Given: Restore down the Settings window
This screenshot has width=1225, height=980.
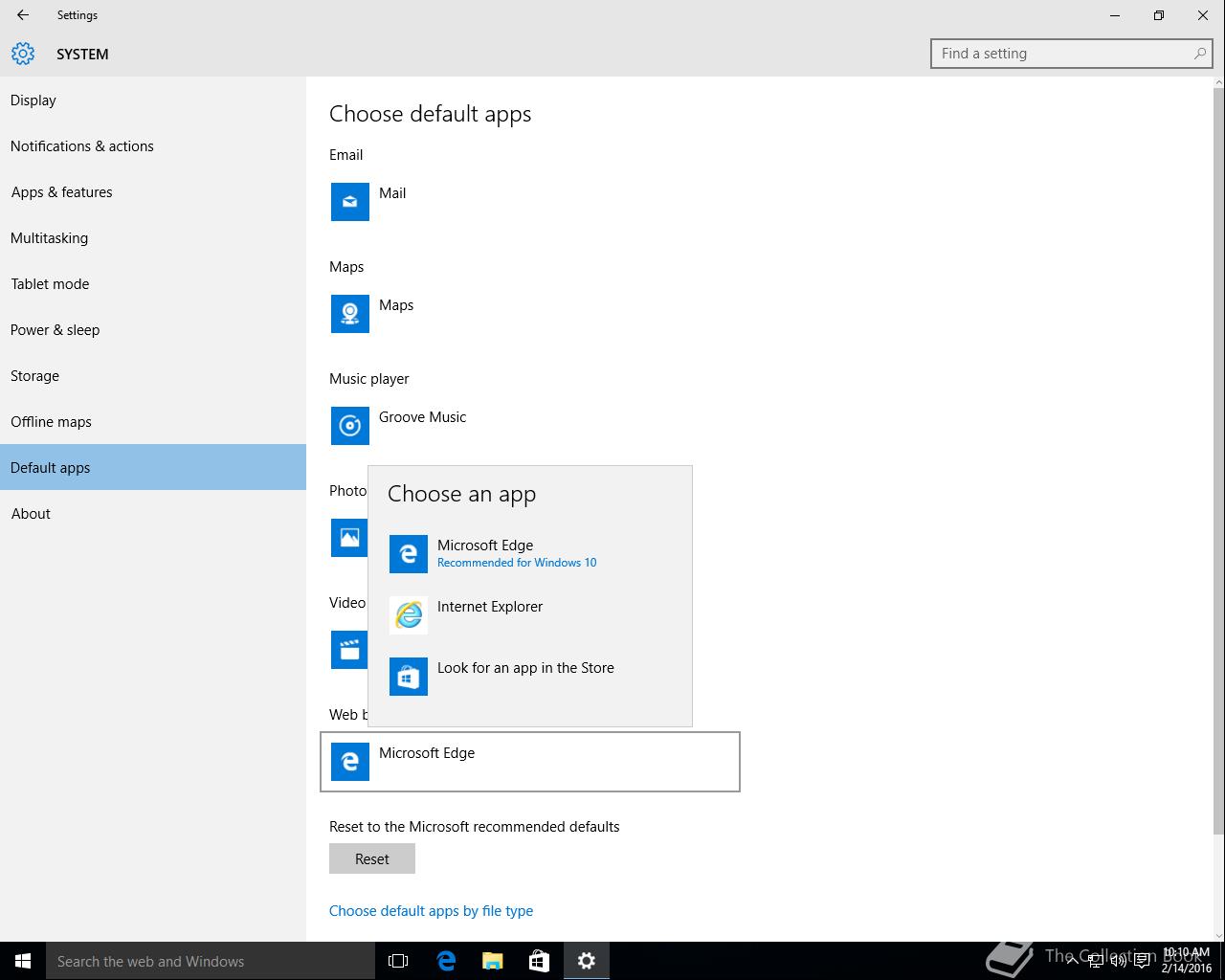Looking at the screenshot, I should [1159, 15].
